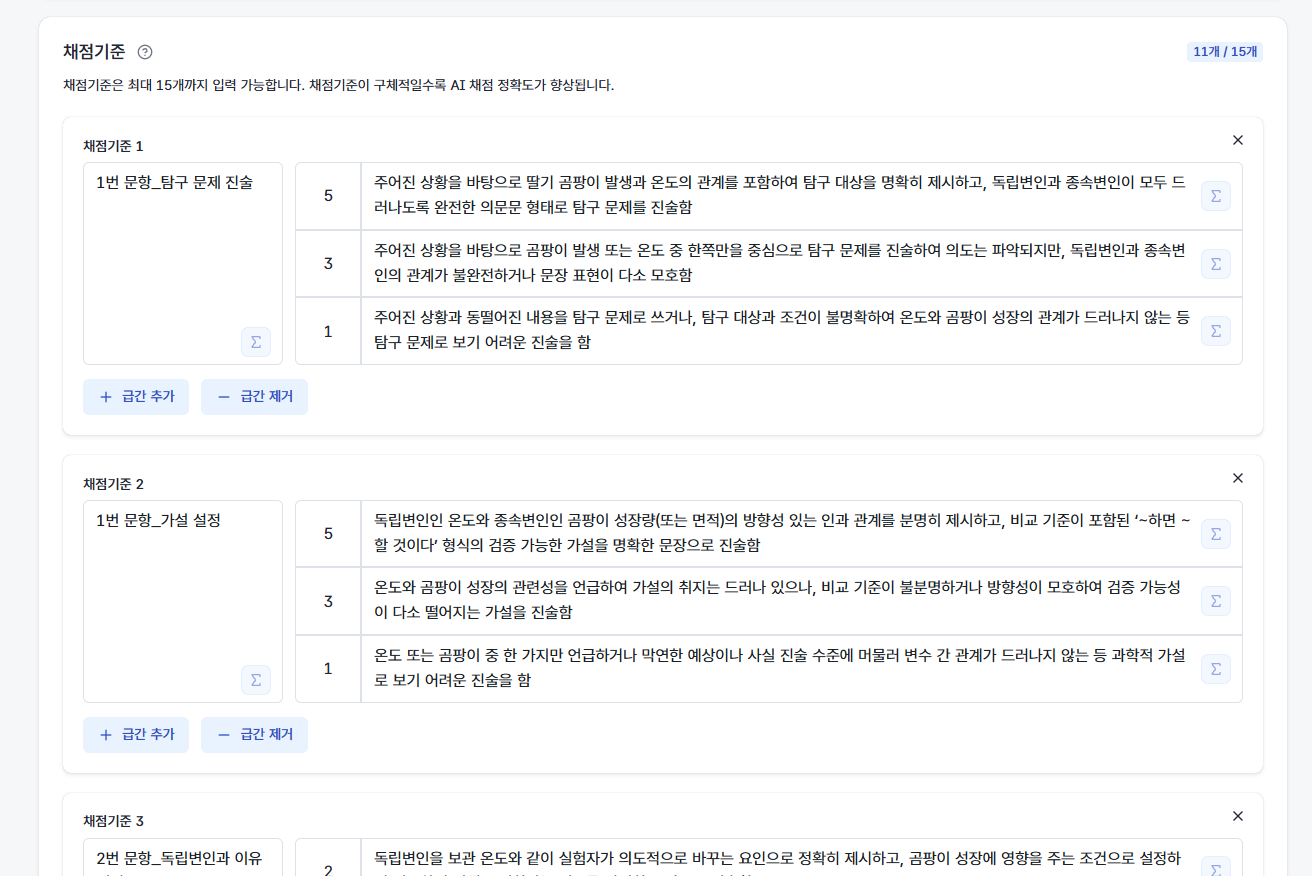This screenshot has width=1312, height=876.
Task: Click 급간 제거 under 채점기준 2
Action: click(x=254, y=735)
